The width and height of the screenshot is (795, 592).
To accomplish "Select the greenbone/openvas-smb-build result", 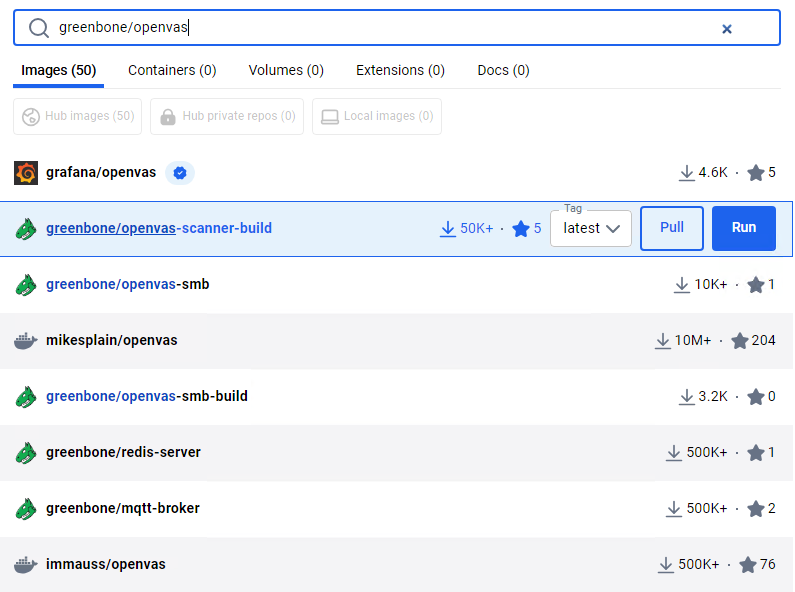I will [x=396, y=396].
